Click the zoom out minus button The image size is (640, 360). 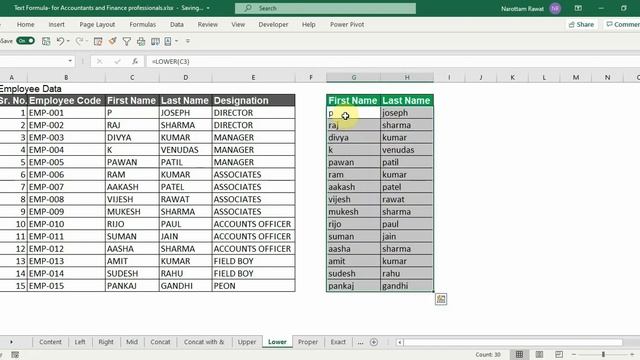coord(574,355)
